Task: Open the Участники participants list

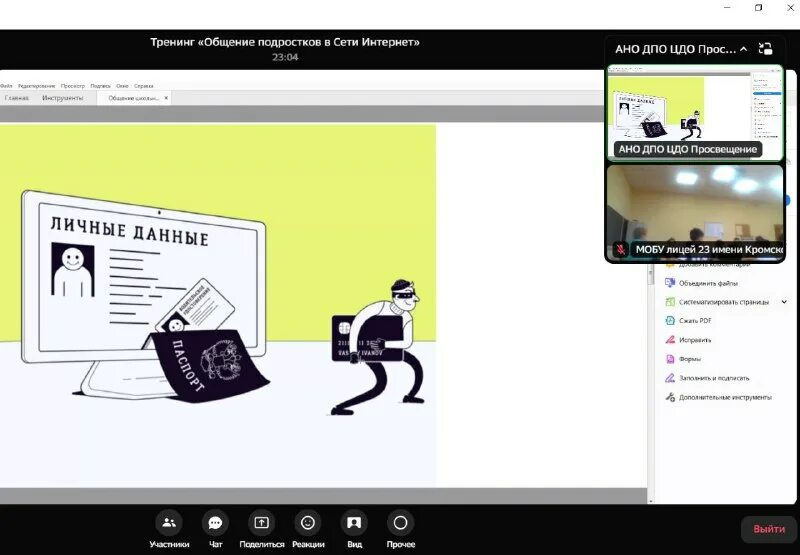Action: [x=169, y=523]
